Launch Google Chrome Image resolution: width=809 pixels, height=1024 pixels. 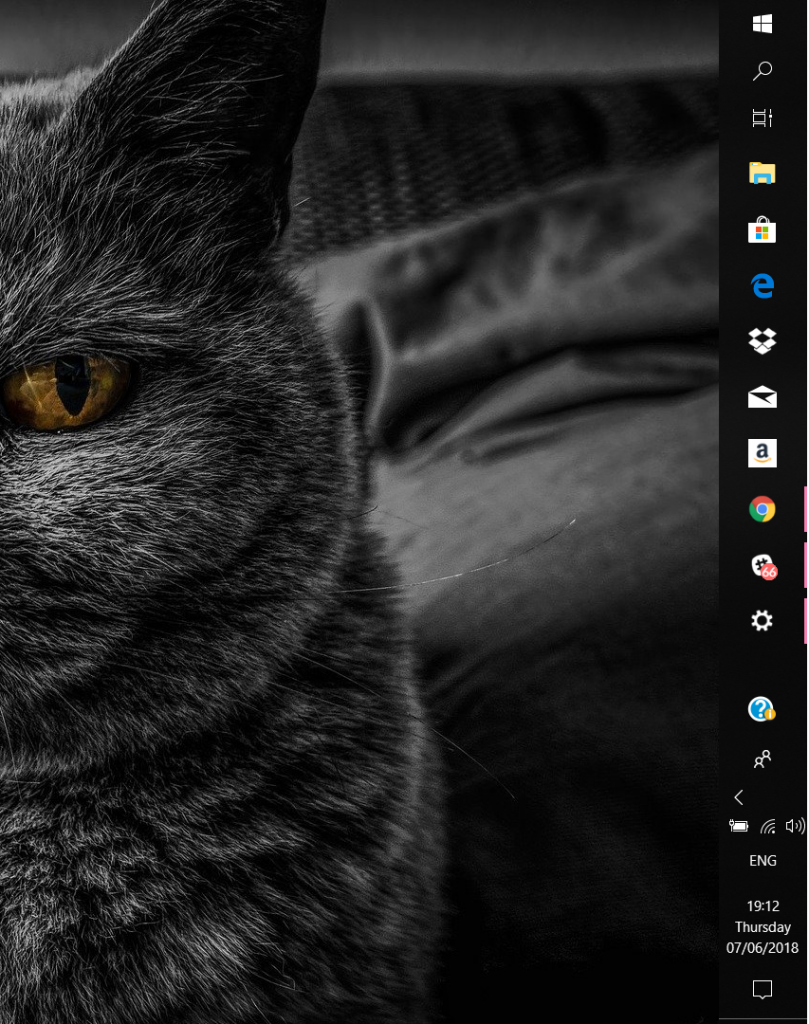point(762,508)
